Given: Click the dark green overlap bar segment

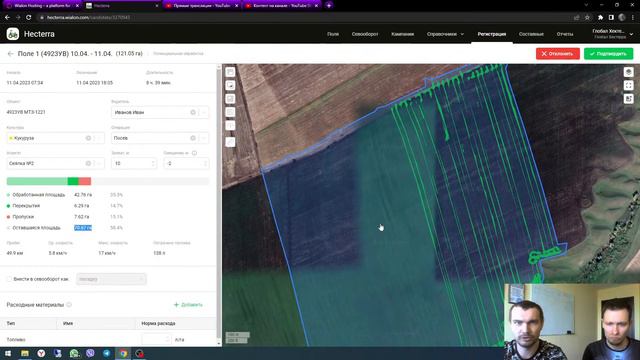Looking at the screenshot, I should [x=73, y=181].
